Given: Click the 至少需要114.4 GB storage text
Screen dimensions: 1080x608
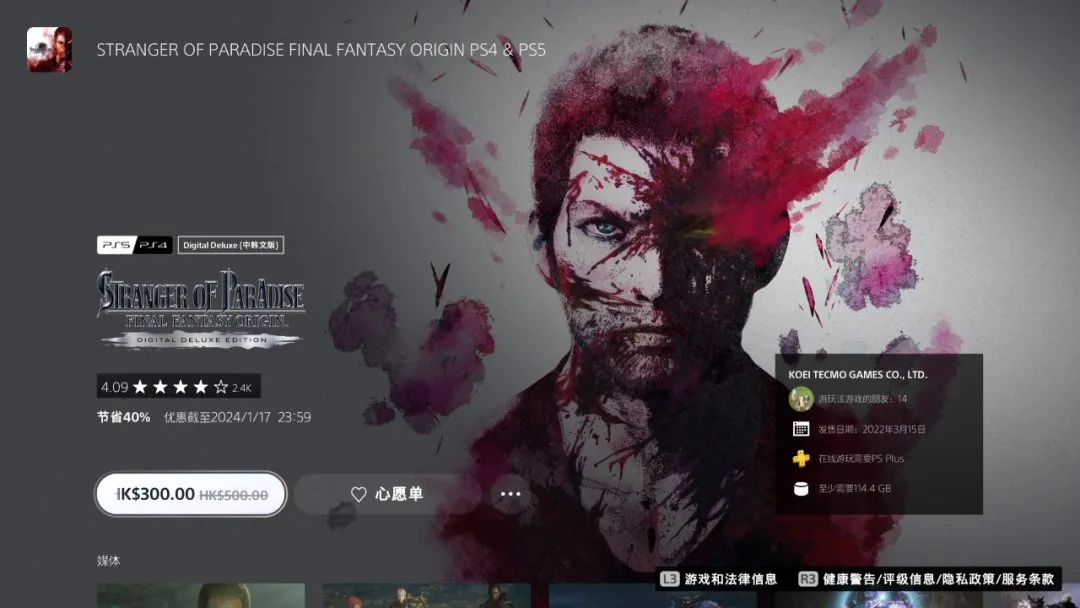Looking at the screenshot, I should (855, 488).
